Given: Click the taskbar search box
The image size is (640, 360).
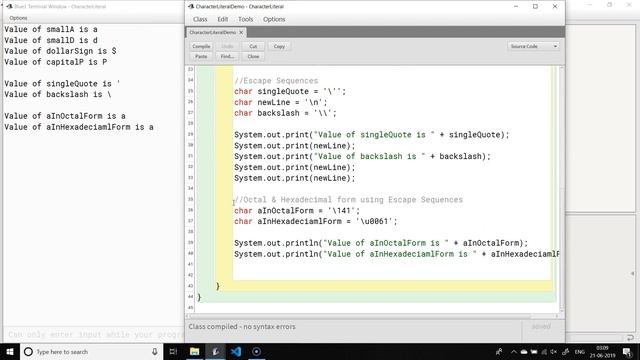Looking at the screenshot, I should 91,351.
